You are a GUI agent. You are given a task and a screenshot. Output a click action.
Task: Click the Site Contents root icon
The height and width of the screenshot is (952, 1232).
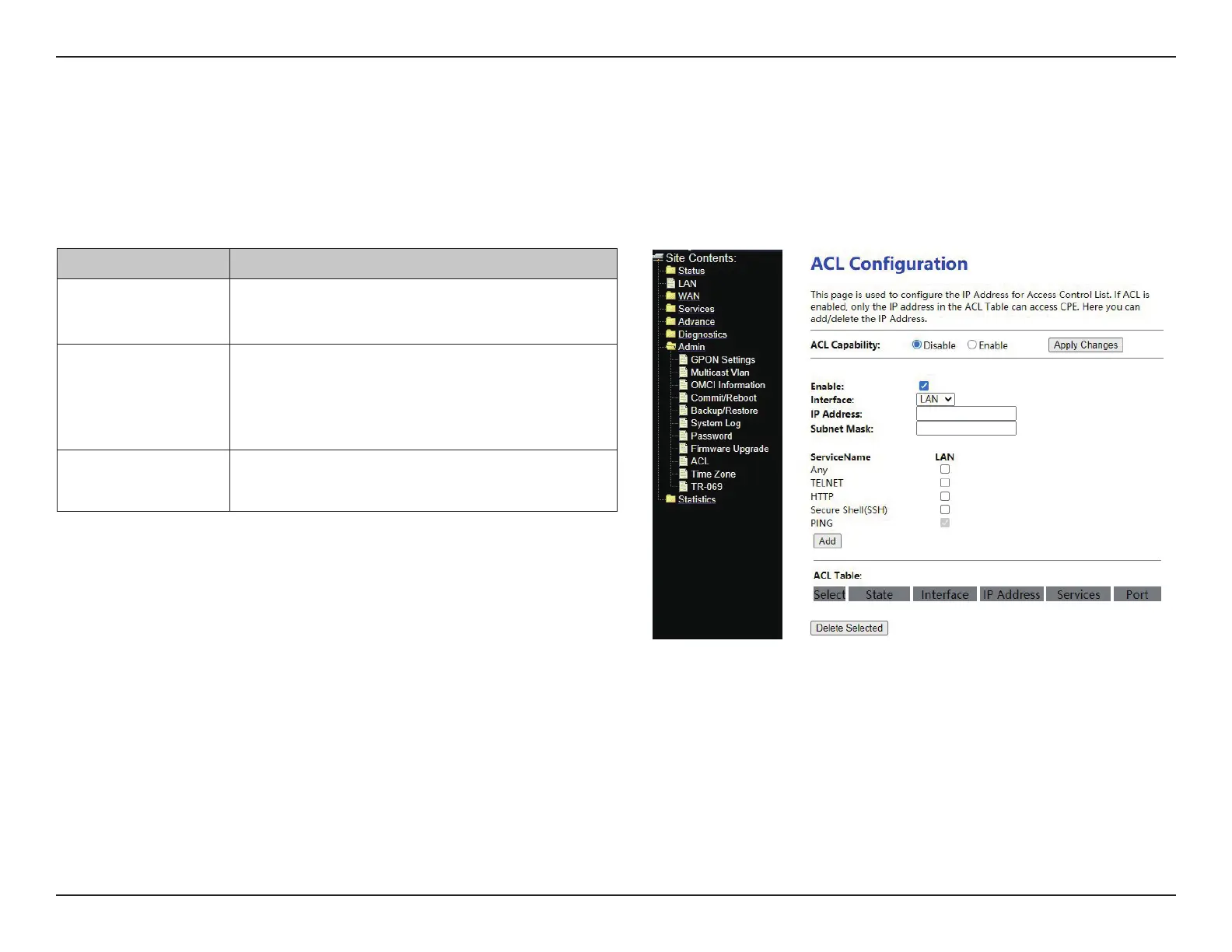coord(658,257)
